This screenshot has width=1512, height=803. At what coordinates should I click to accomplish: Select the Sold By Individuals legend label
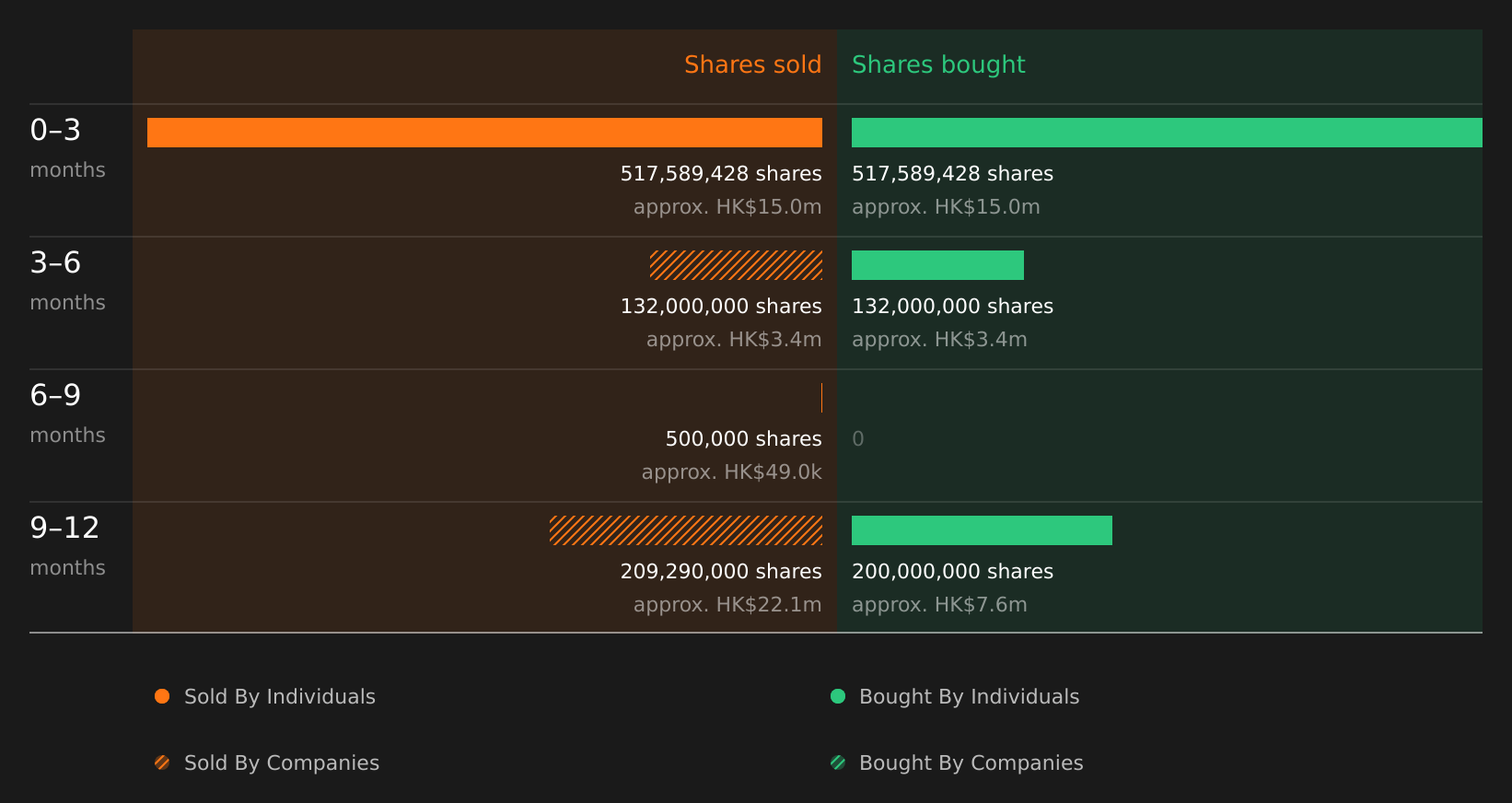(280, 697)
